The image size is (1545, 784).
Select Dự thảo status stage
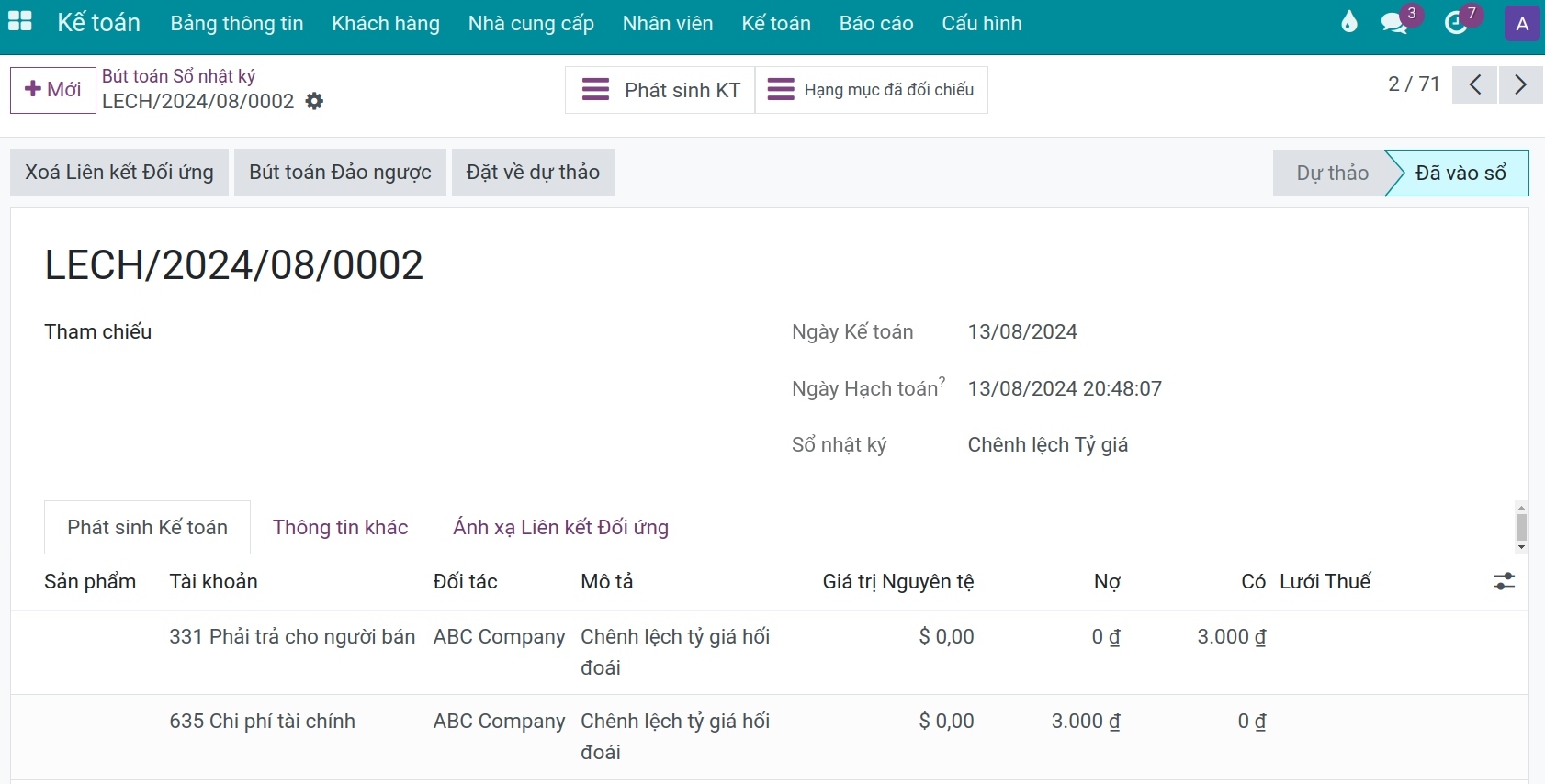click(1331, 173)
